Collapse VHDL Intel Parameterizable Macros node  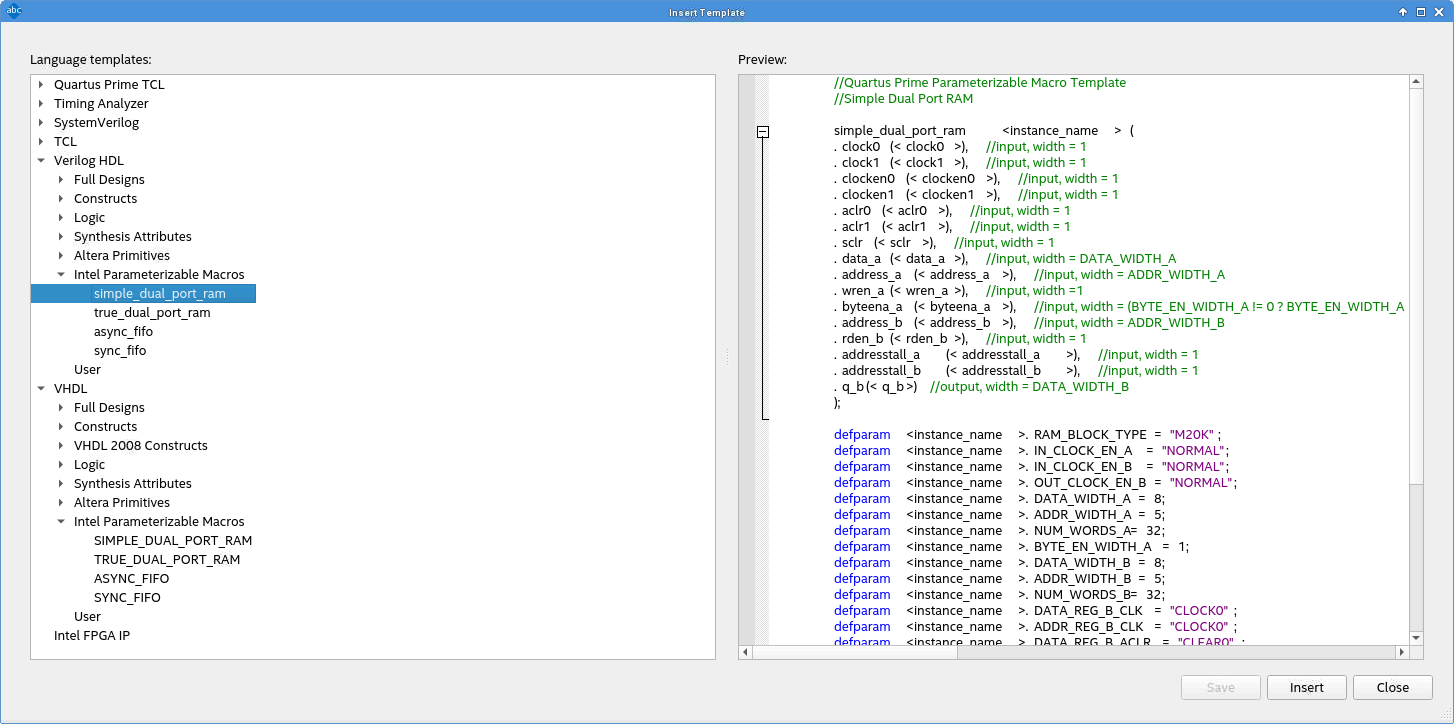click(61, 522)
